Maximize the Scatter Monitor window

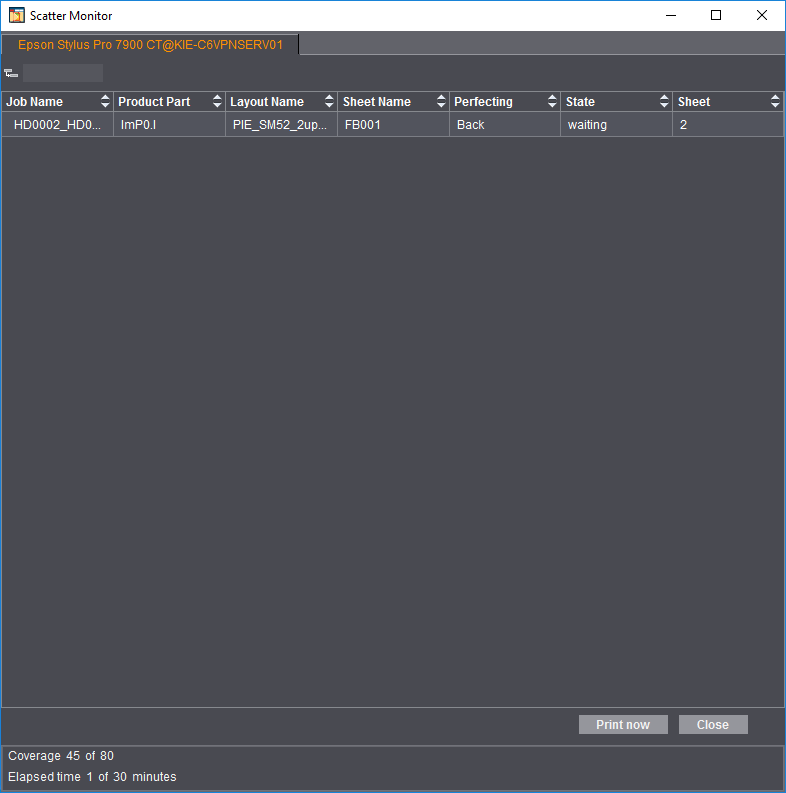tap(716, 15)
